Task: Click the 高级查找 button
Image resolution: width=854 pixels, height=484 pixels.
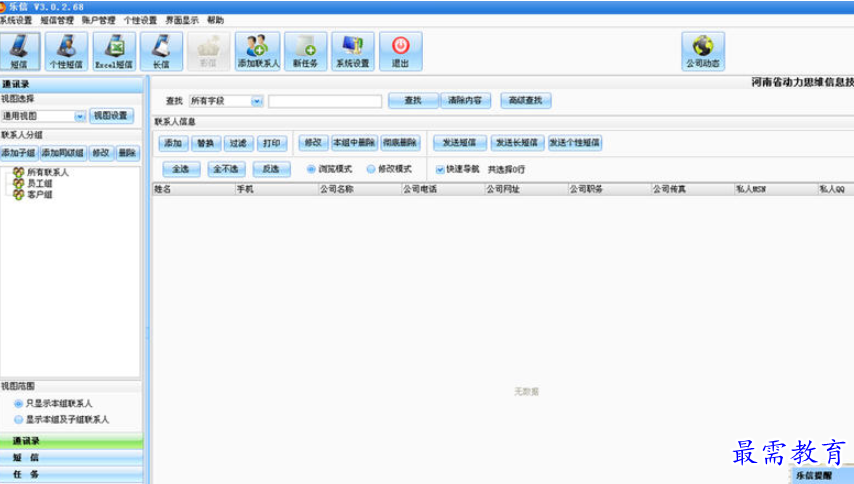Action: [526, 100]
